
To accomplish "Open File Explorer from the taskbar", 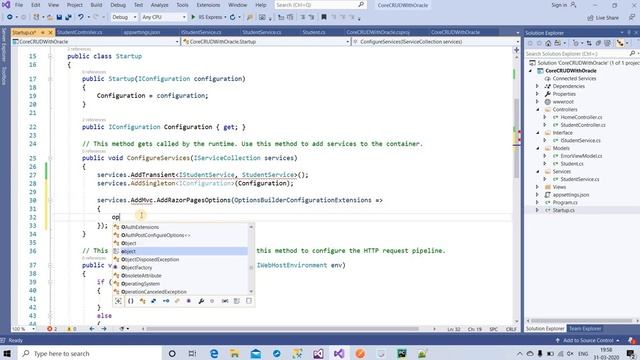I will pos(234,353).
